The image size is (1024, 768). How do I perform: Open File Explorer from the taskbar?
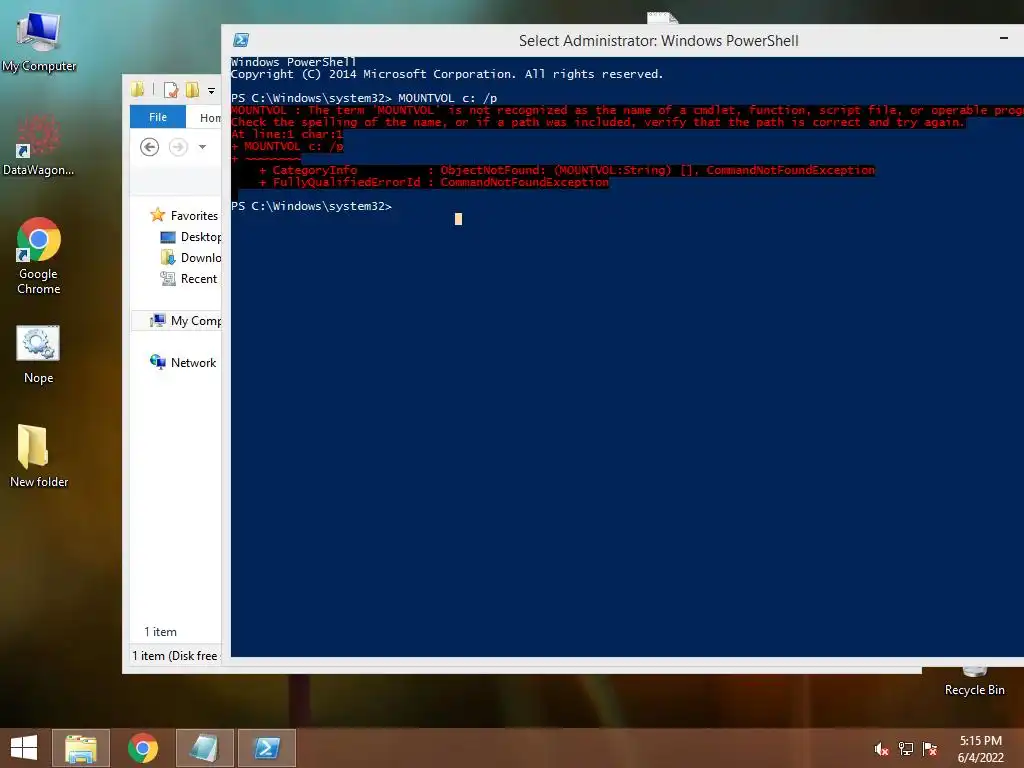point(81,748)
